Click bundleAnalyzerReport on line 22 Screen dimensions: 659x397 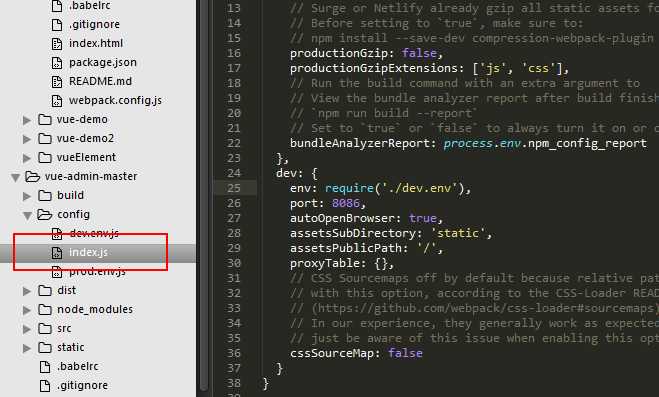coord(360,143)
